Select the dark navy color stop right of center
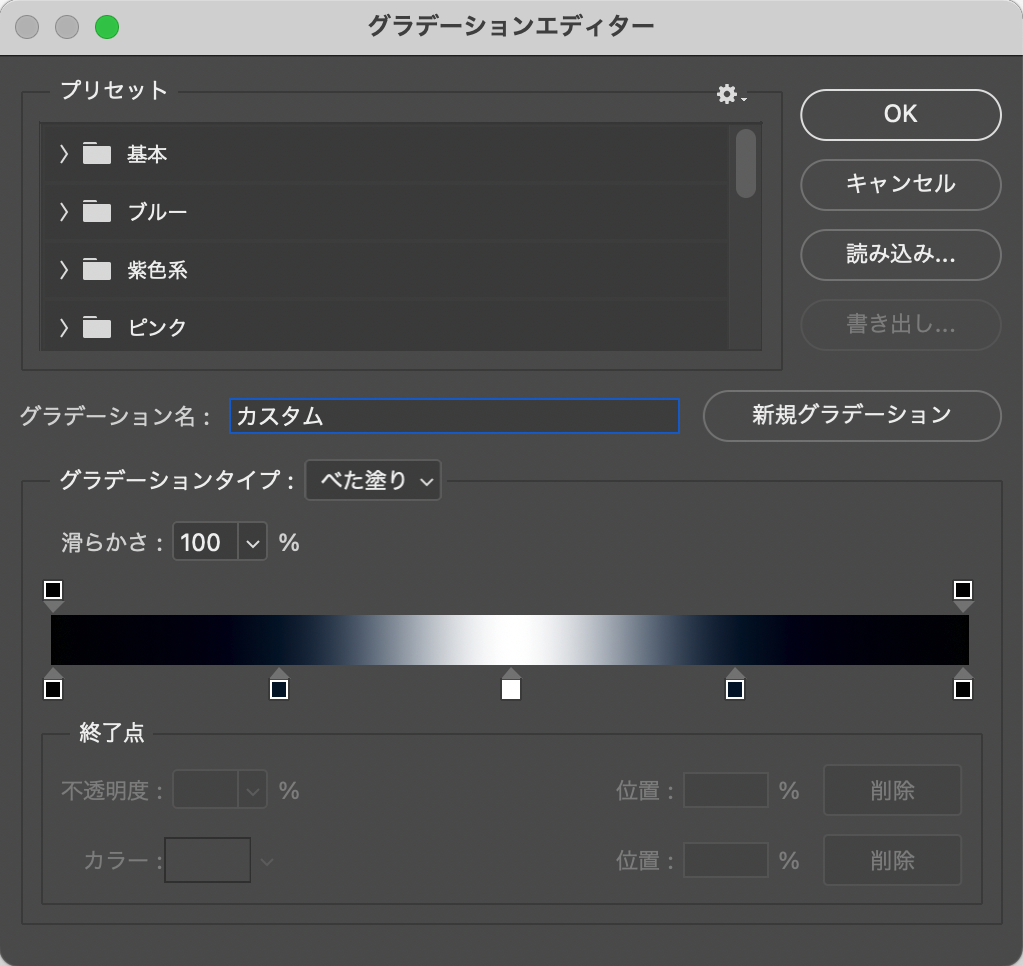Viewport: 1023px width, 966px height. click(x=735, y=689)
